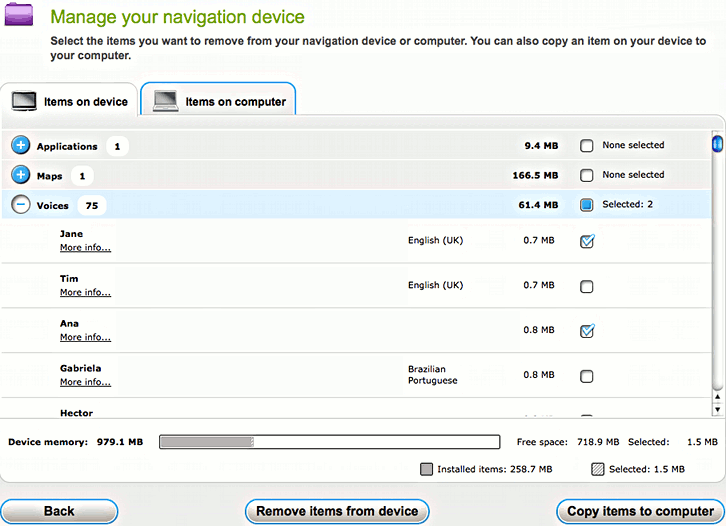
Task: Select the Jane voice name
Action: [x=71, y=234]
